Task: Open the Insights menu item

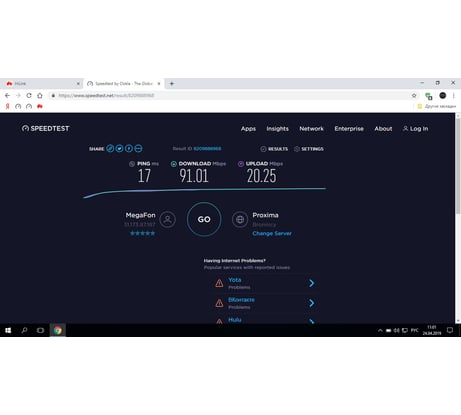Action: click(277, 129)
